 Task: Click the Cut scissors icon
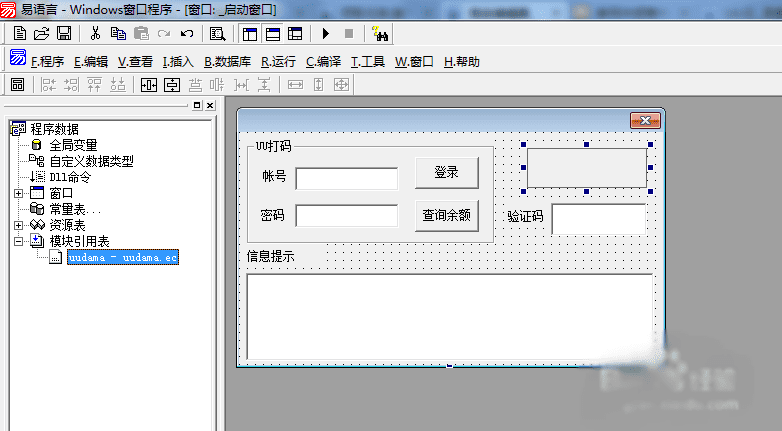point(95,33)
